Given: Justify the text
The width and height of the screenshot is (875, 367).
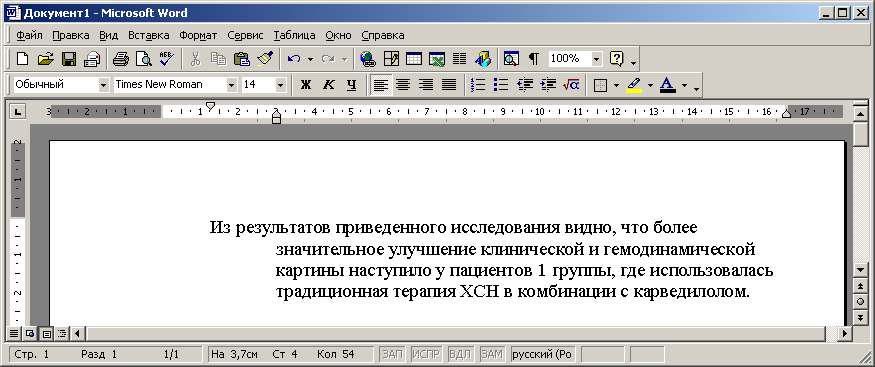Looking at the screenshot, I should (x=449, y=85).
